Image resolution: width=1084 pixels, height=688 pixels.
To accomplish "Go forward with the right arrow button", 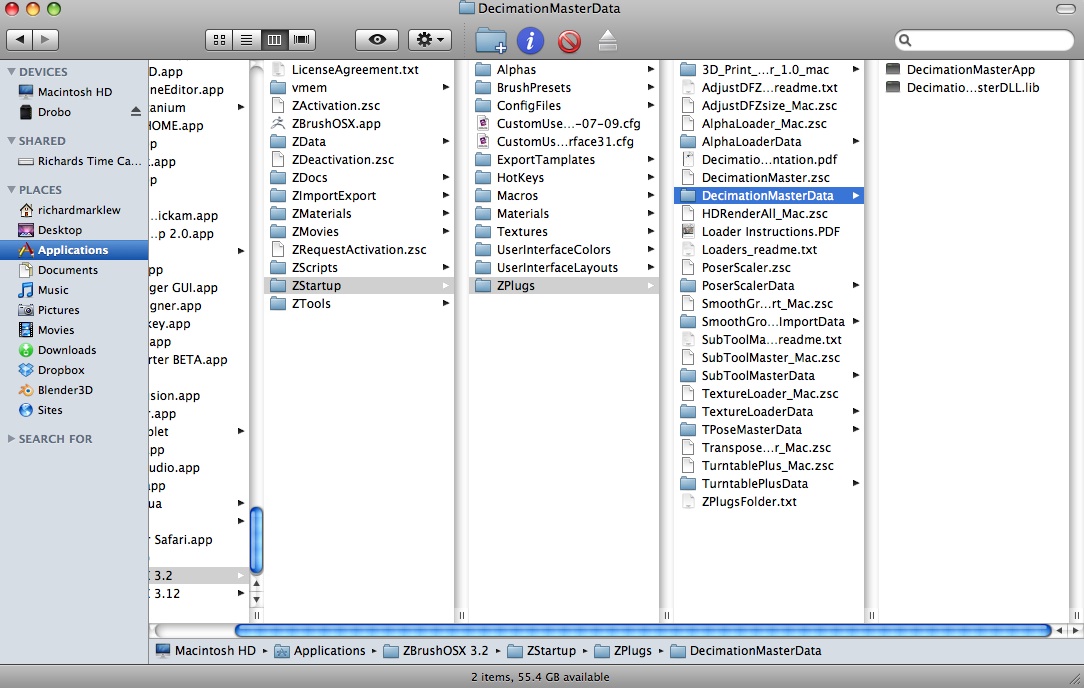I will (46, 39).
